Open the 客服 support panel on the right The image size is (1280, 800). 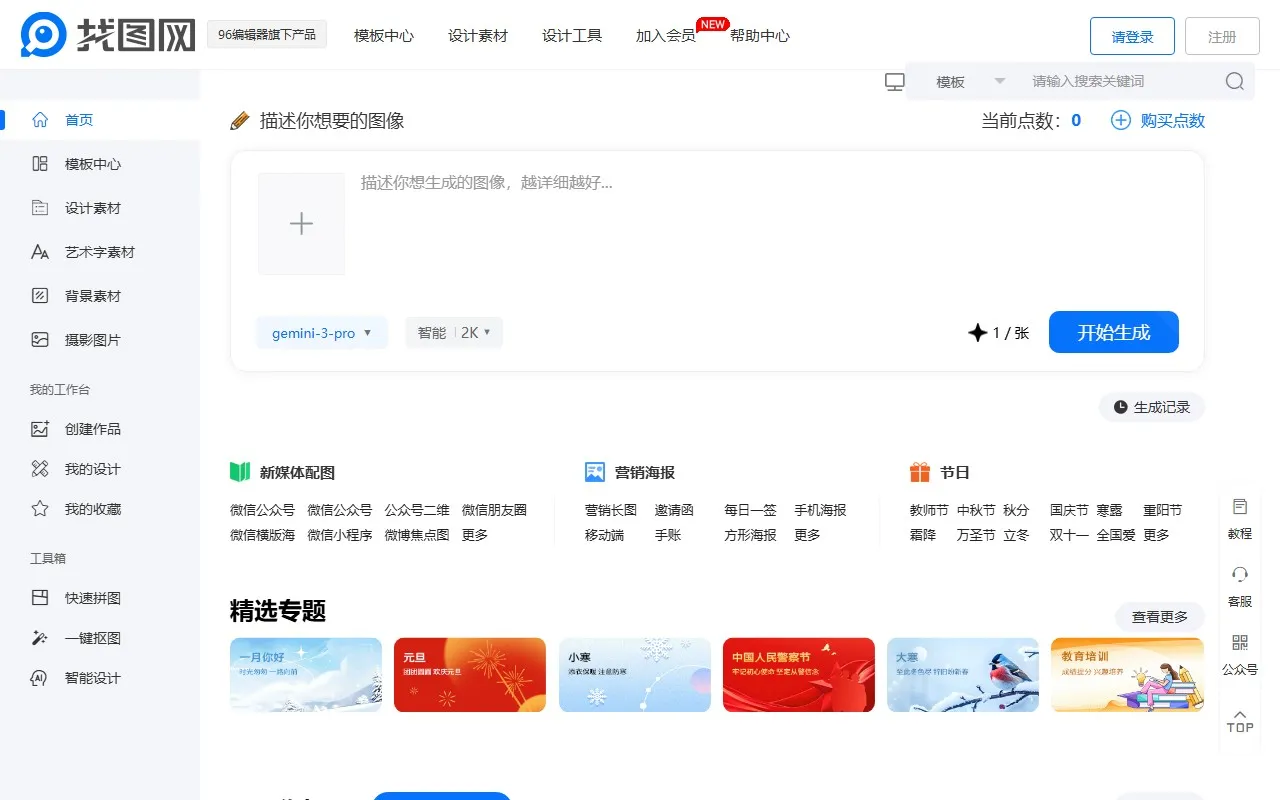tap(1239, 587)
